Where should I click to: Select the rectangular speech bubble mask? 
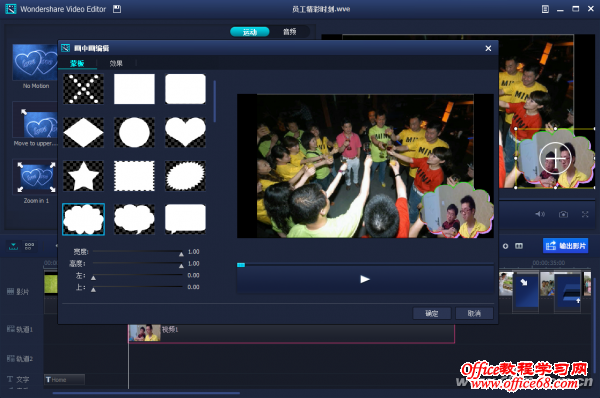[x=185, y=219]
